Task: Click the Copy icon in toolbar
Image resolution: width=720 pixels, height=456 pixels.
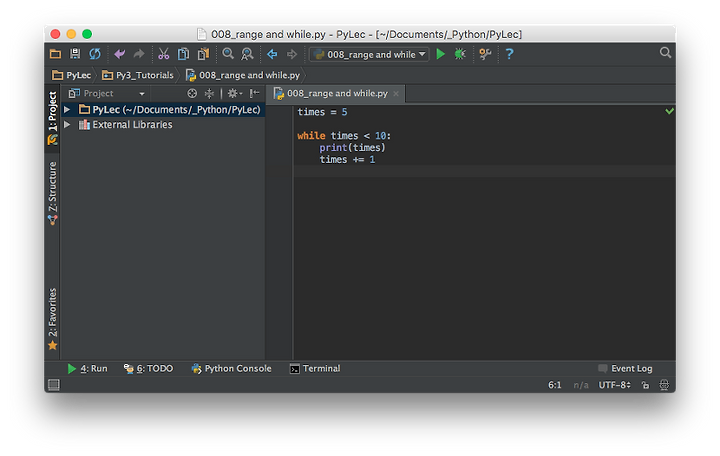Action: pos(183,54)
